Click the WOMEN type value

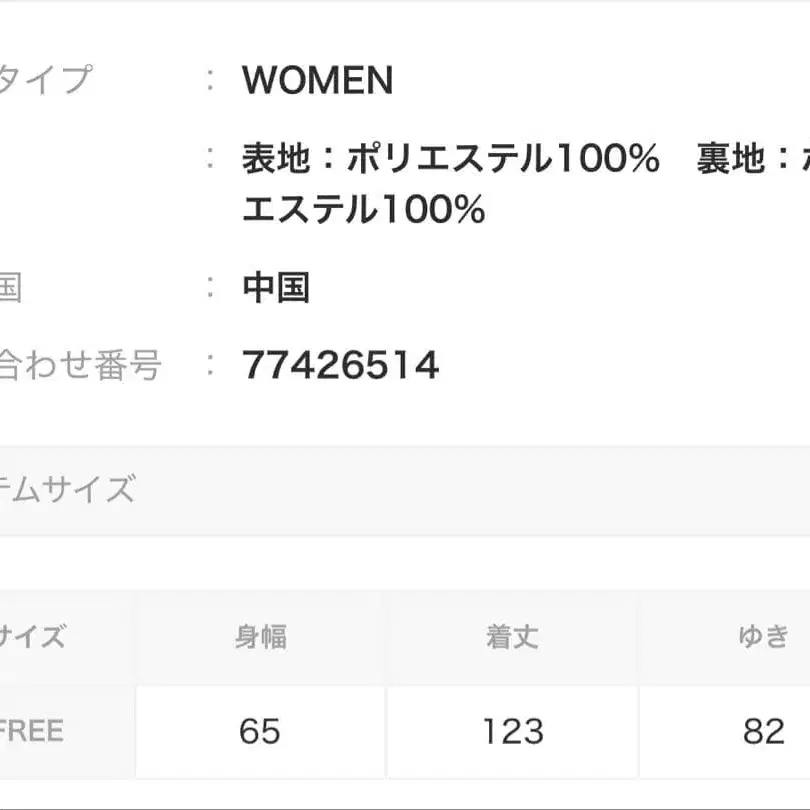click(x=317, y=81)
